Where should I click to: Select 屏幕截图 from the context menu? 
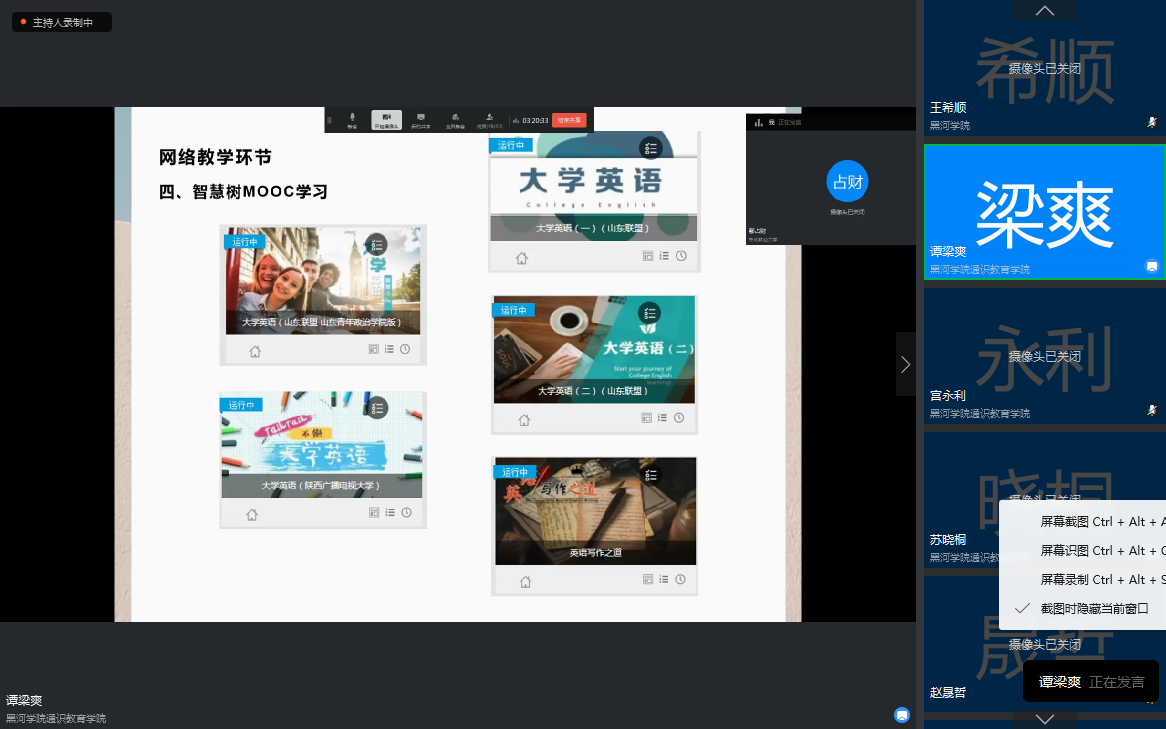[x=1100, y=521]
